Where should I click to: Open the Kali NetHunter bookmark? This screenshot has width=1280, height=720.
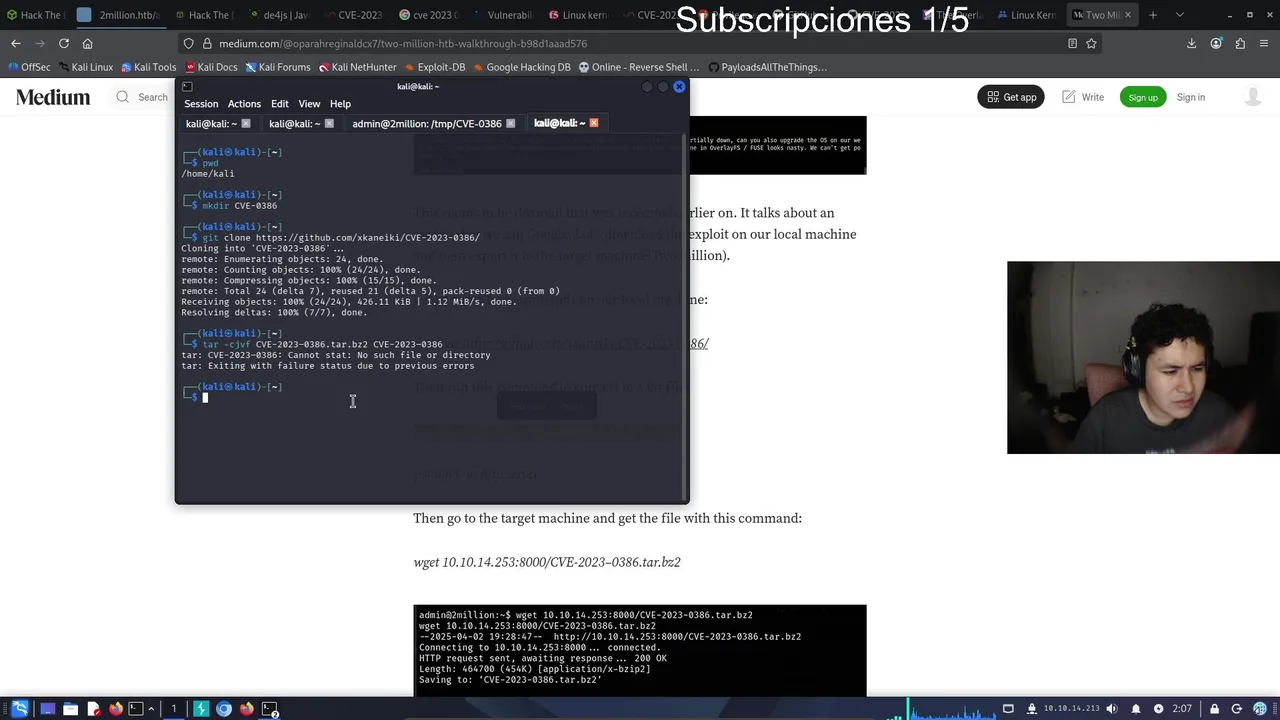[357, 67]
